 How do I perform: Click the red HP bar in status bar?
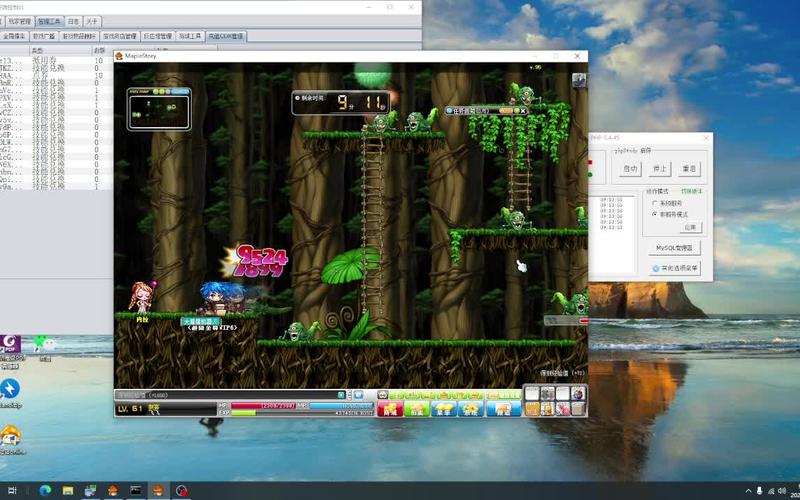point(260,405)
